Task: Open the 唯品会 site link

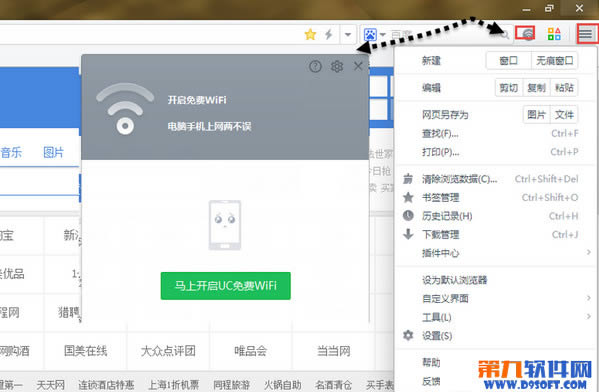Action: click(x=250, y=351)
